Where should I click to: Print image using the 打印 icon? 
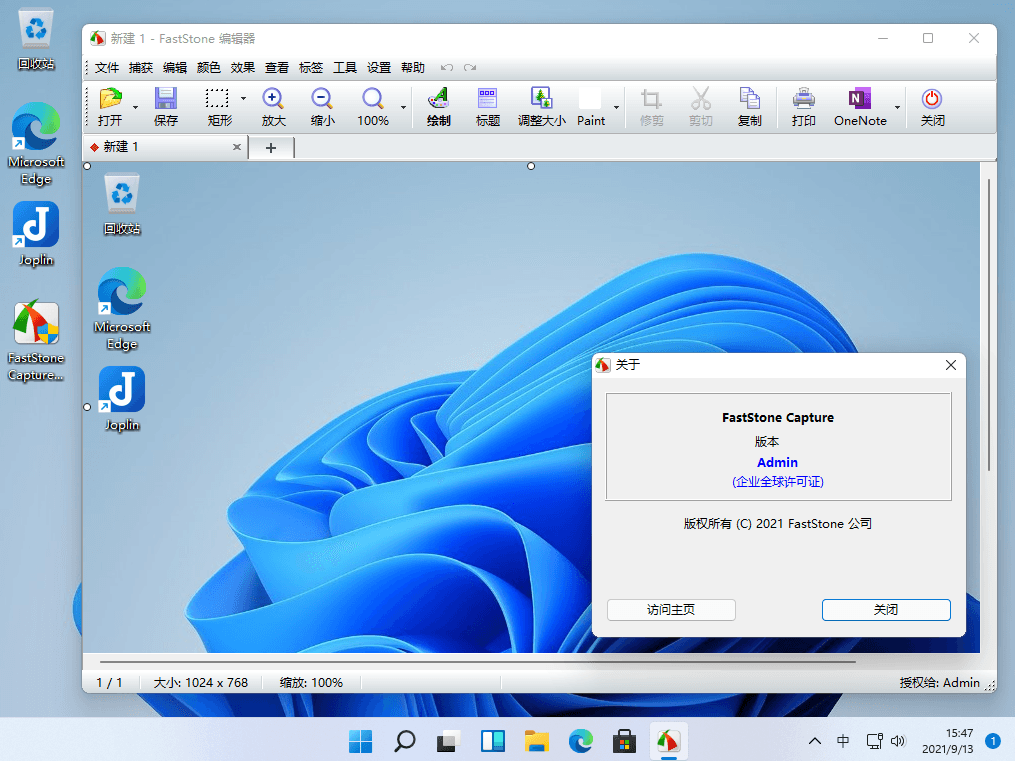tap(803, 107)
